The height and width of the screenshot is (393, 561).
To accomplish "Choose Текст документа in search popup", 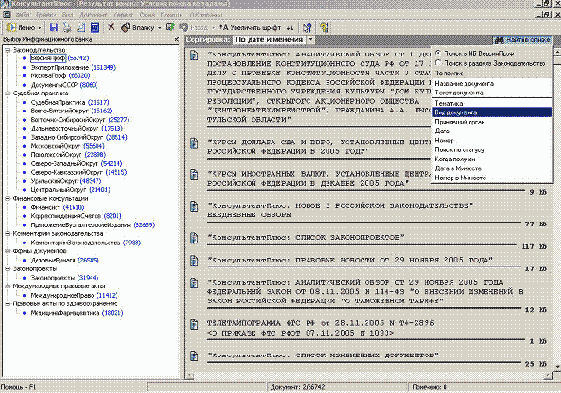I will point(492,93).
